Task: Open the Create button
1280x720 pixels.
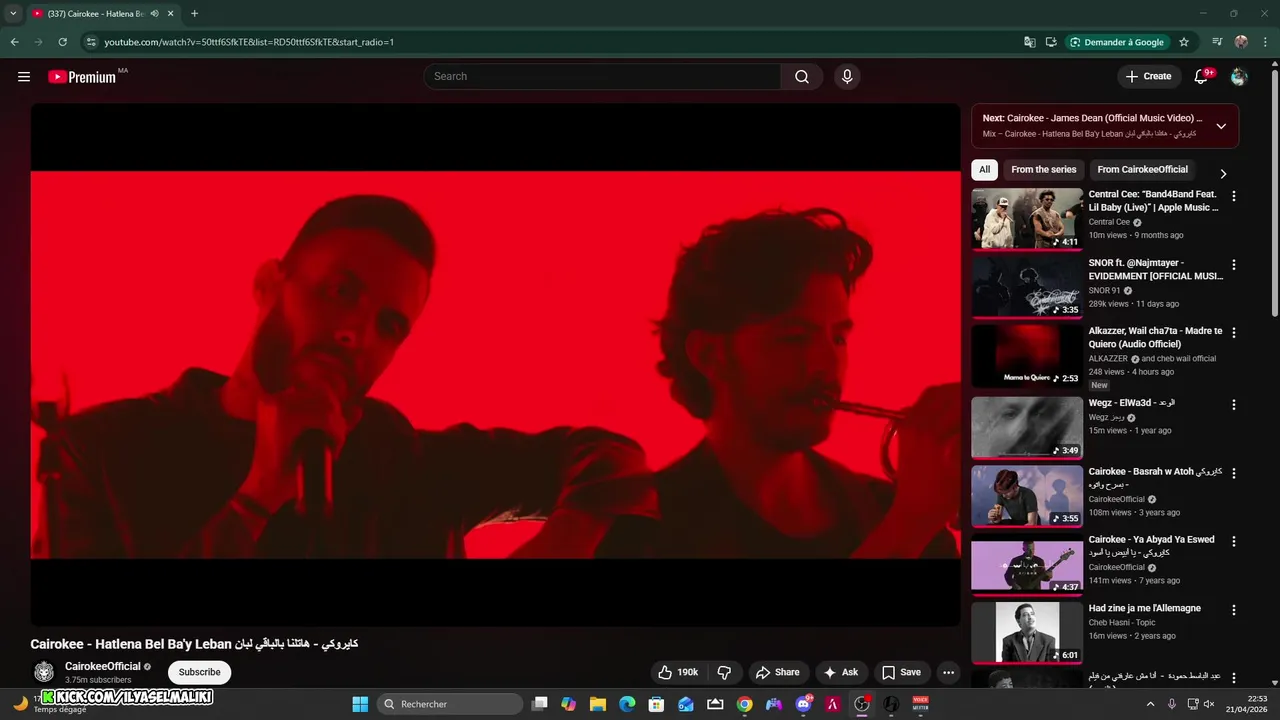Action: click(1148, 76)
